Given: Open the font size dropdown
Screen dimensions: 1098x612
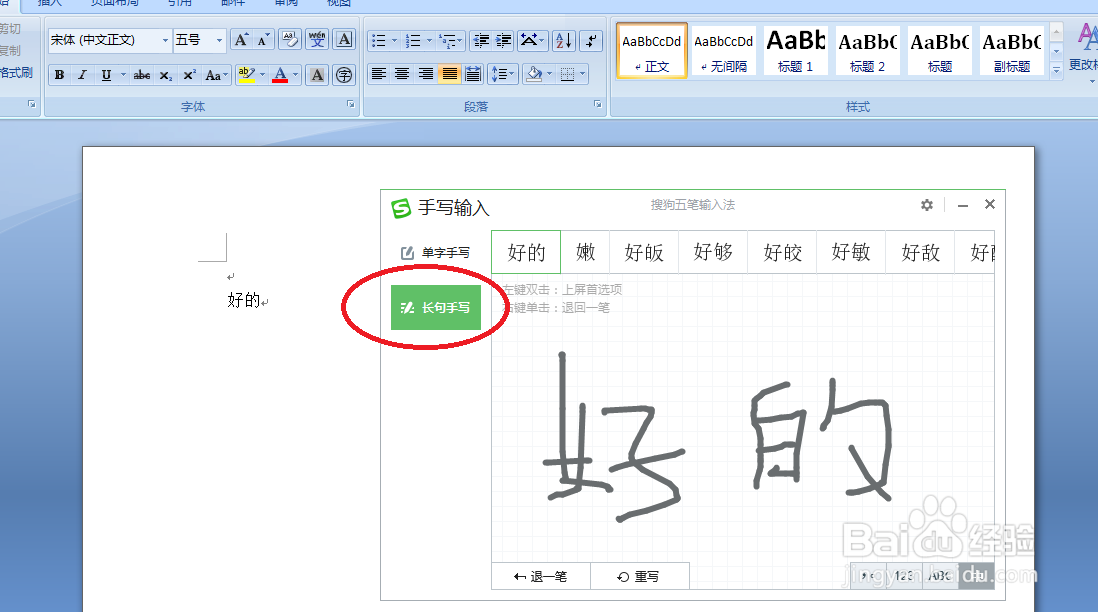Looking at the screenshot, I should pos(218,38).
